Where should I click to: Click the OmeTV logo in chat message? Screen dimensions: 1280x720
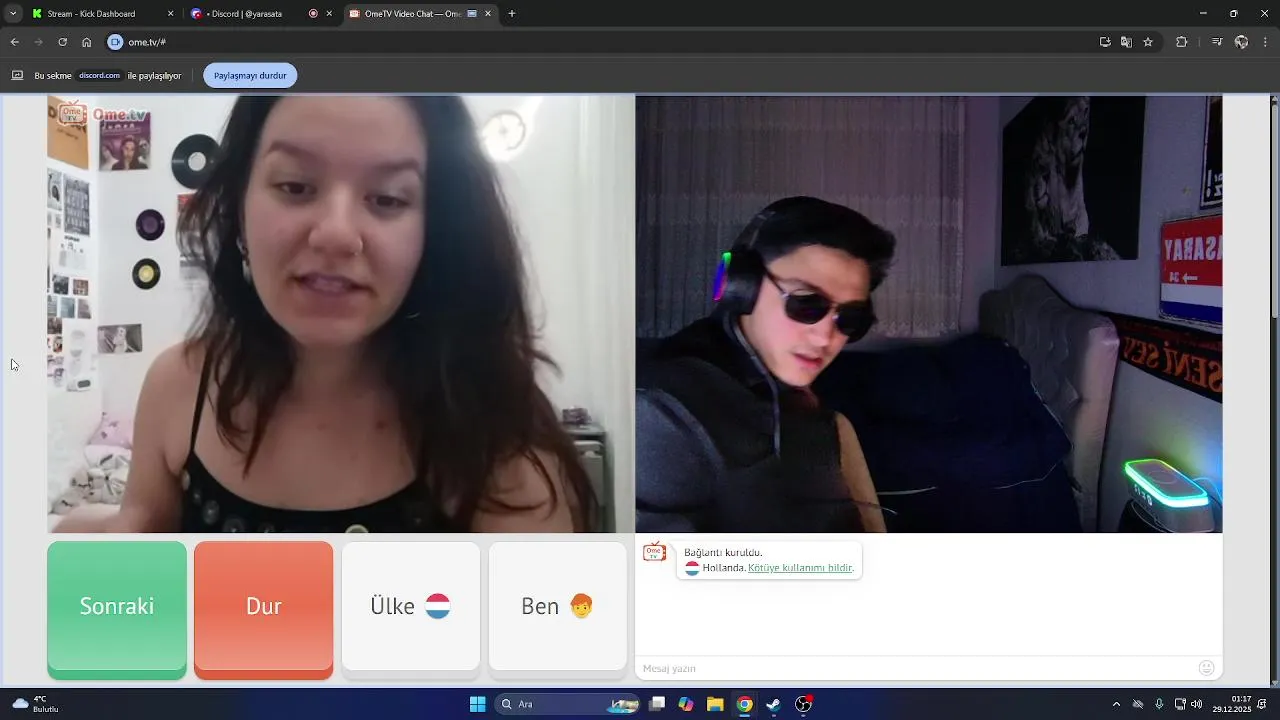point(655,552)
